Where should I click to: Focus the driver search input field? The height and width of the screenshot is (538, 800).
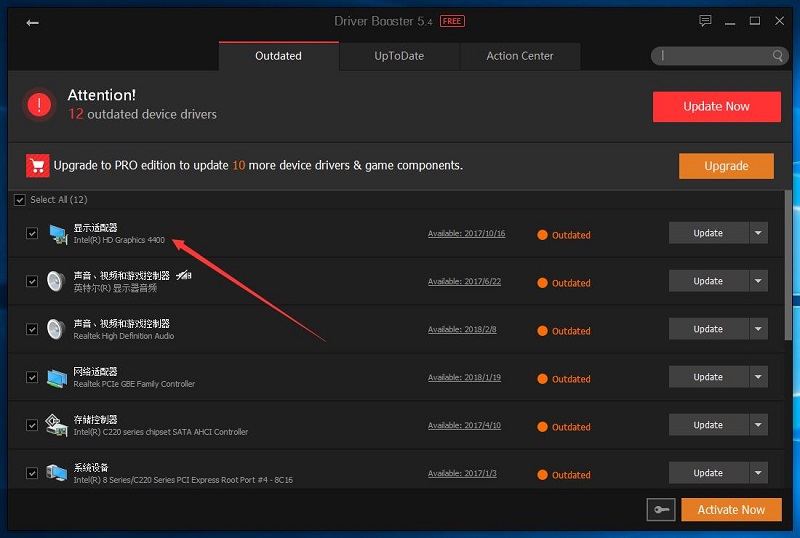pyautogui.click(x=719, y=56)
